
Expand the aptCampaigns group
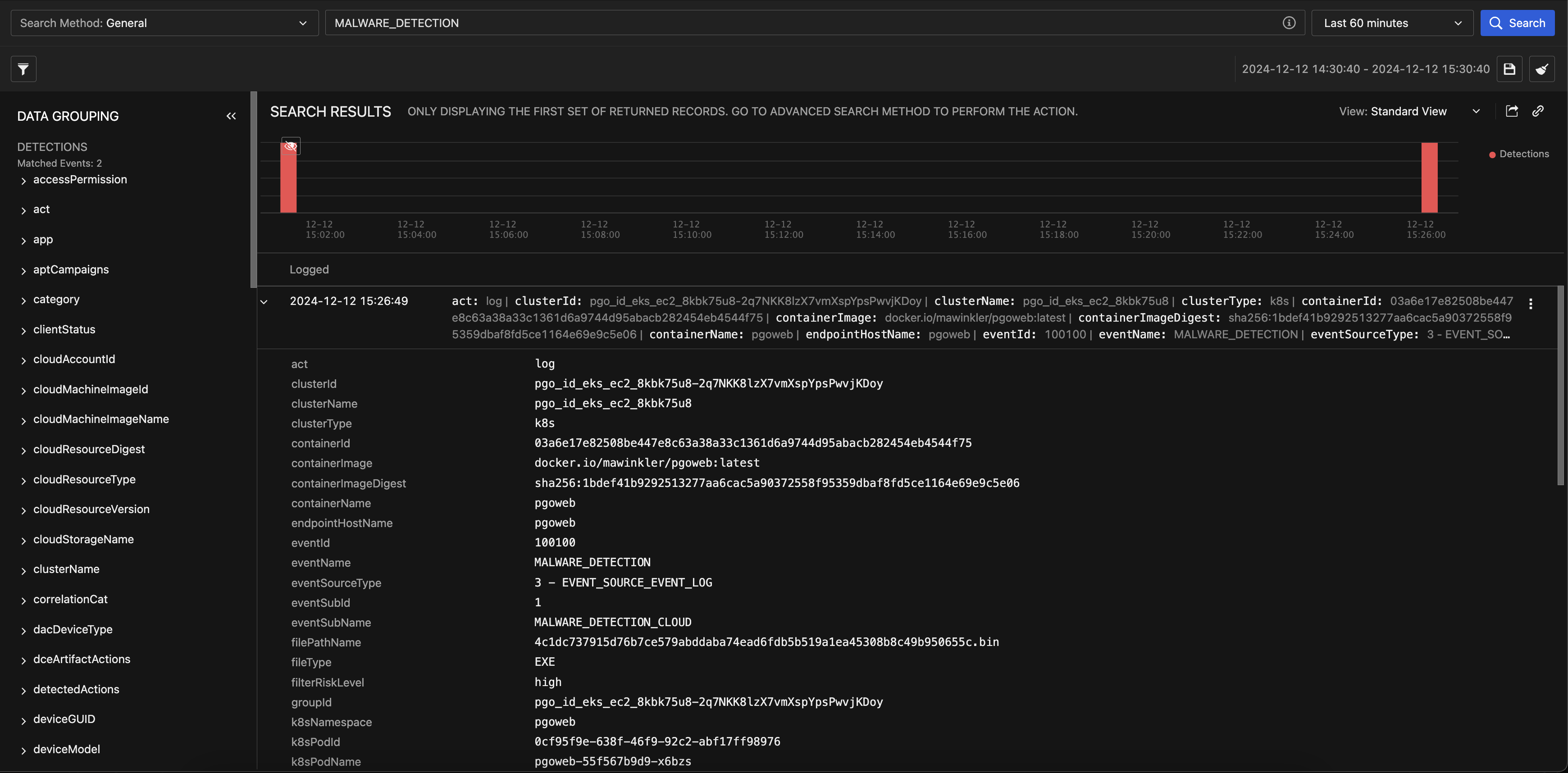click(23, 271)
